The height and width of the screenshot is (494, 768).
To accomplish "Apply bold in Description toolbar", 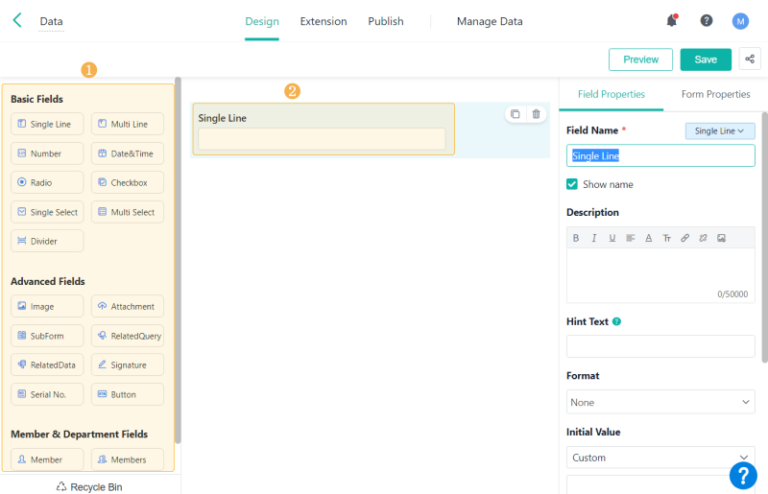I will click(x=576, y=238).
